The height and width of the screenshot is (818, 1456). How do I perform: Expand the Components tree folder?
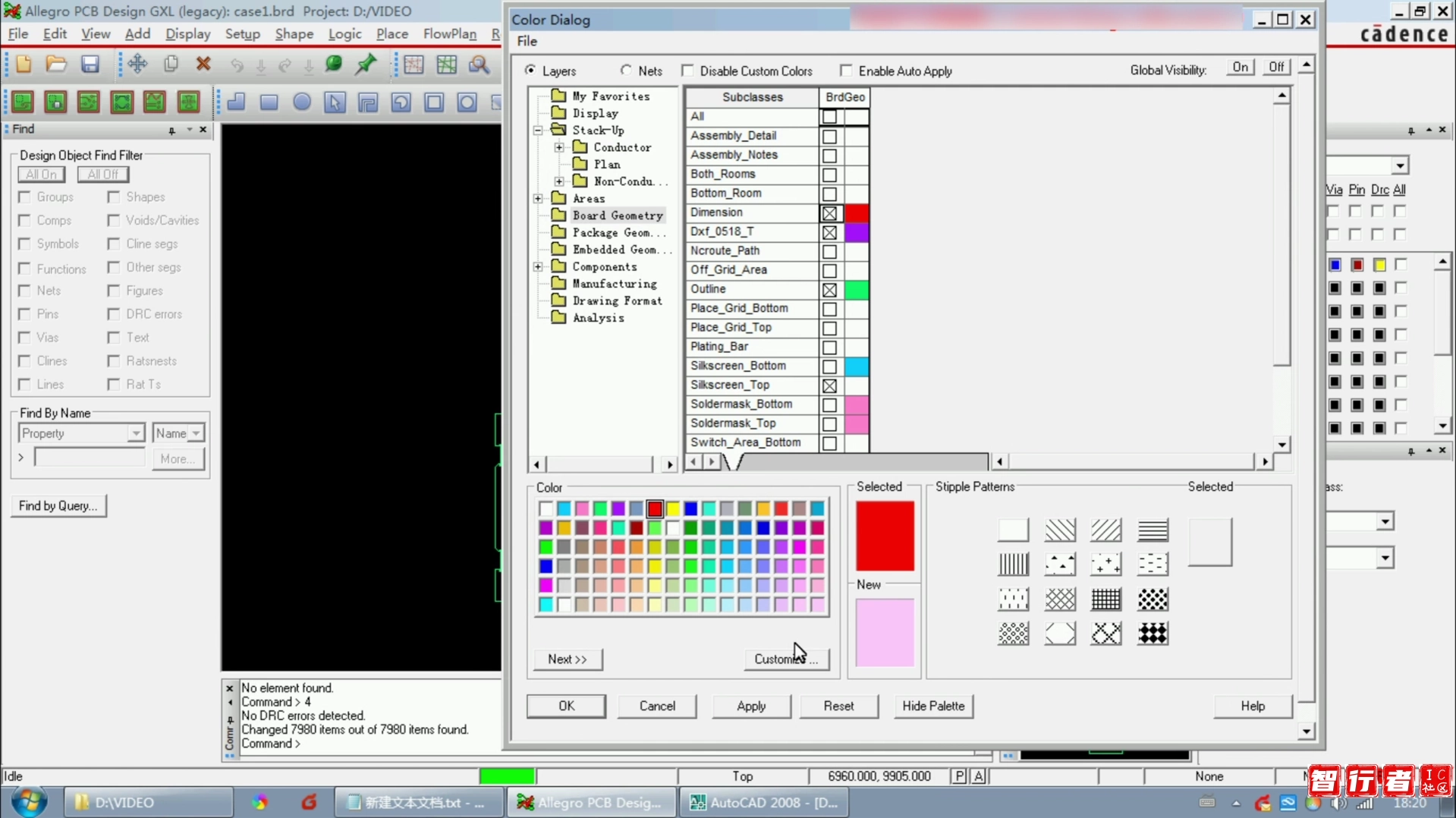[x=538, y=267]
